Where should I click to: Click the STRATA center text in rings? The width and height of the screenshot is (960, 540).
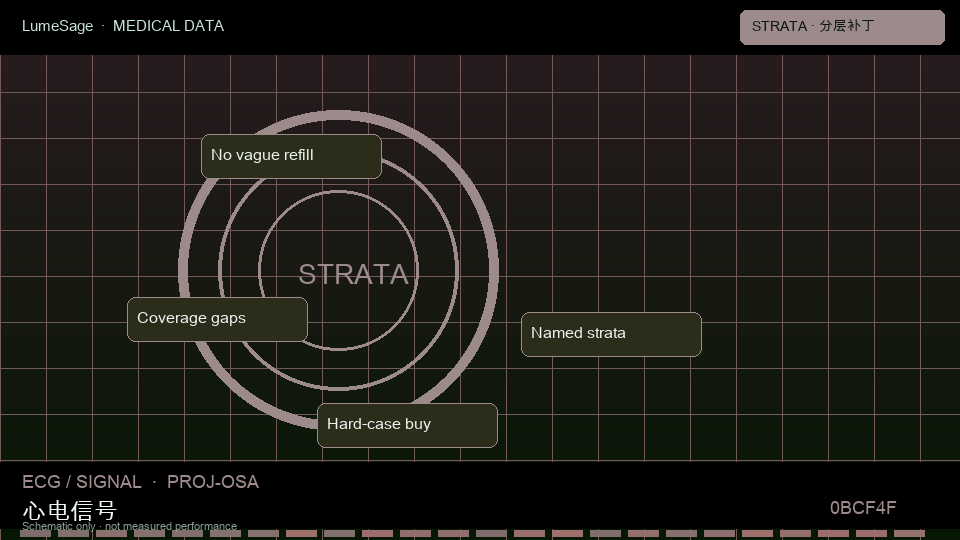pyautogui.click(x=353, y=274)
